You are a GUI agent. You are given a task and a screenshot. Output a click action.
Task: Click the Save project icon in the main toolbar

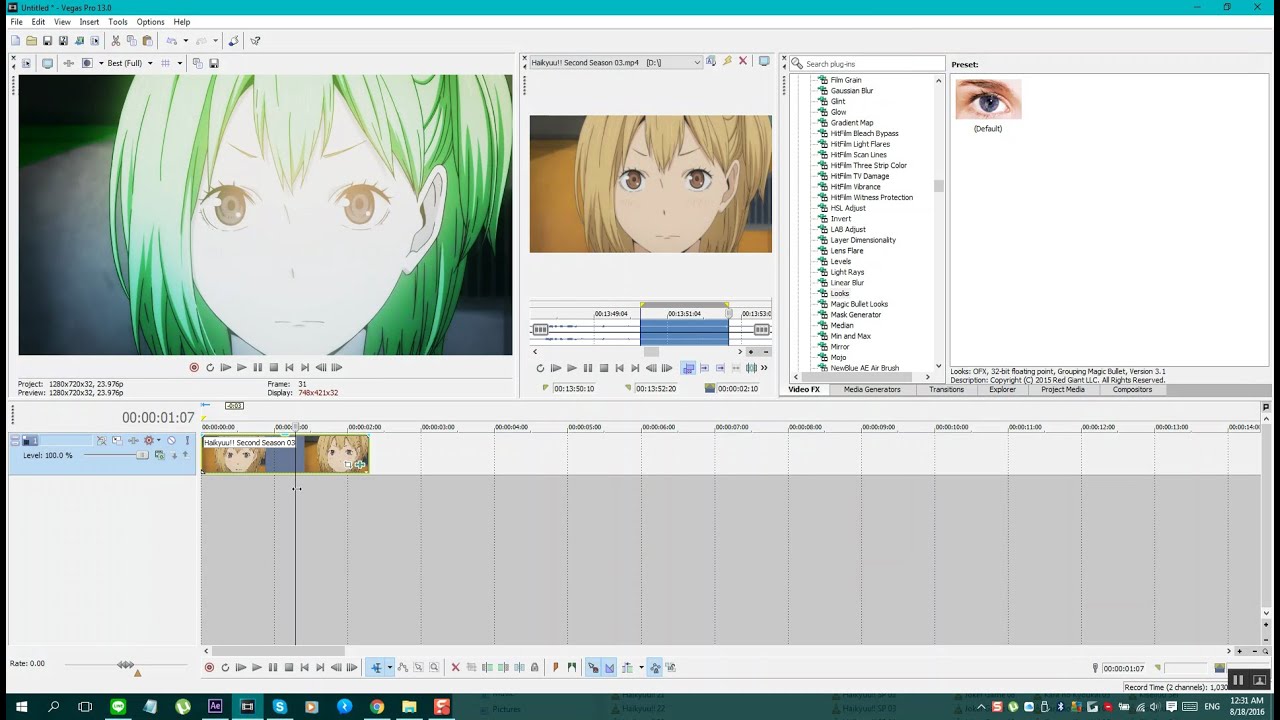[x=47, y=41]
